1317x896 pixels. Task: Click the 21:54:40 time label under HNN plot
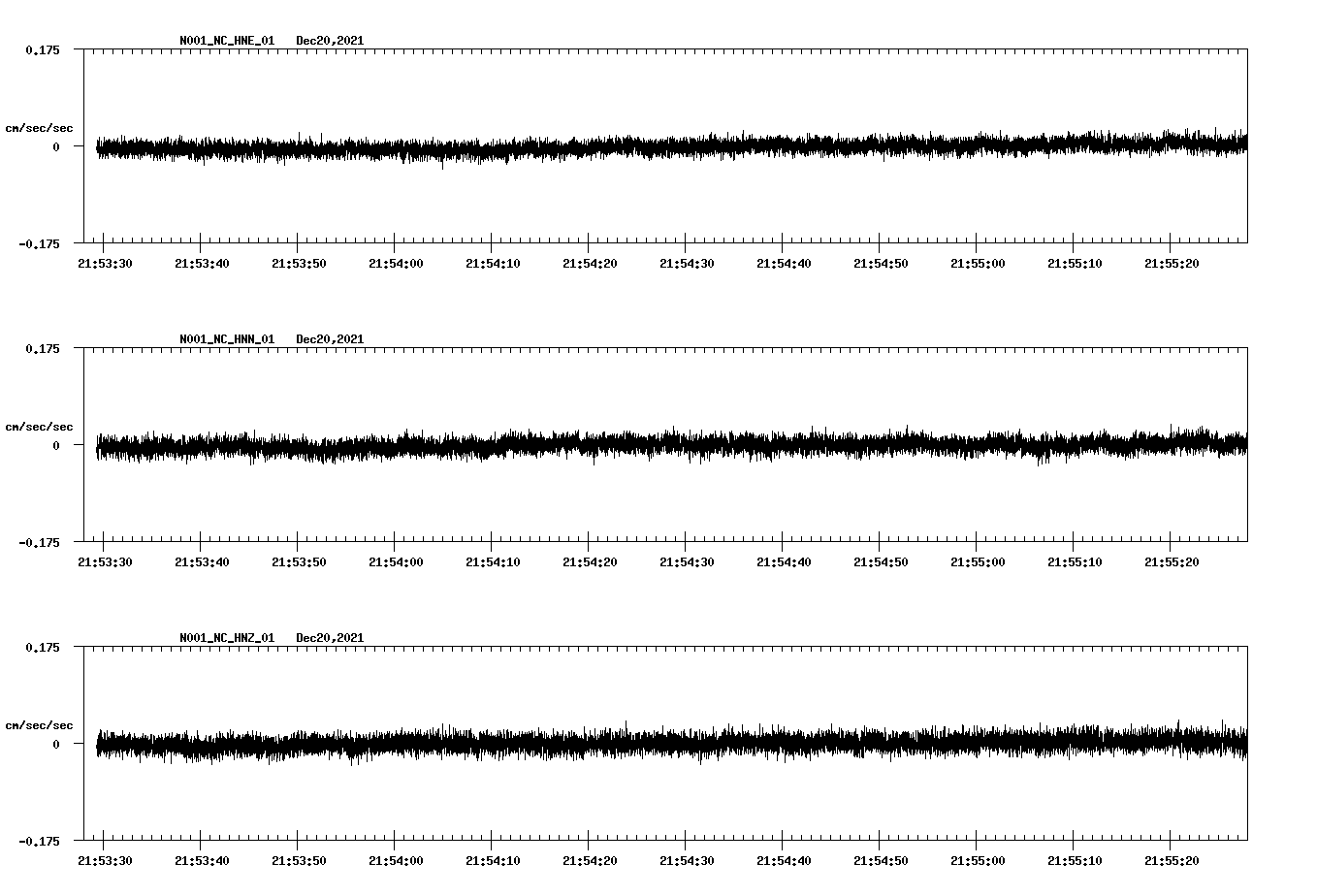(784, 562)
